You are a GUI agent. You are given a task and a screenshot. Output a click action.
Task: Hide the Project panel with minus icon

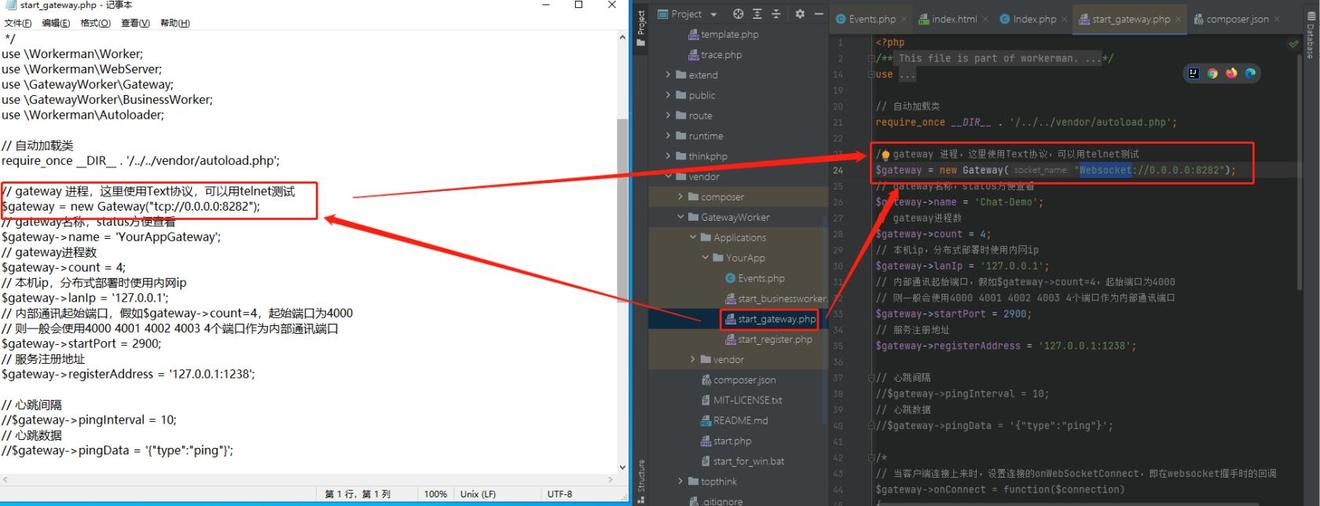[x=818, y=14]
